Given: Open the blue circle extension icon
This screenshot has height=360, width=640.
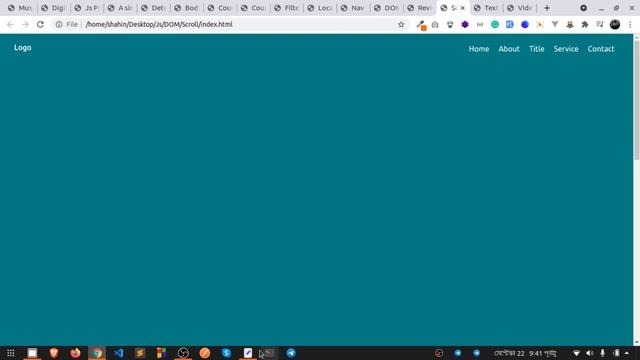Looking at the screenshot, I should pyautogui.click(x=525, y=24).
